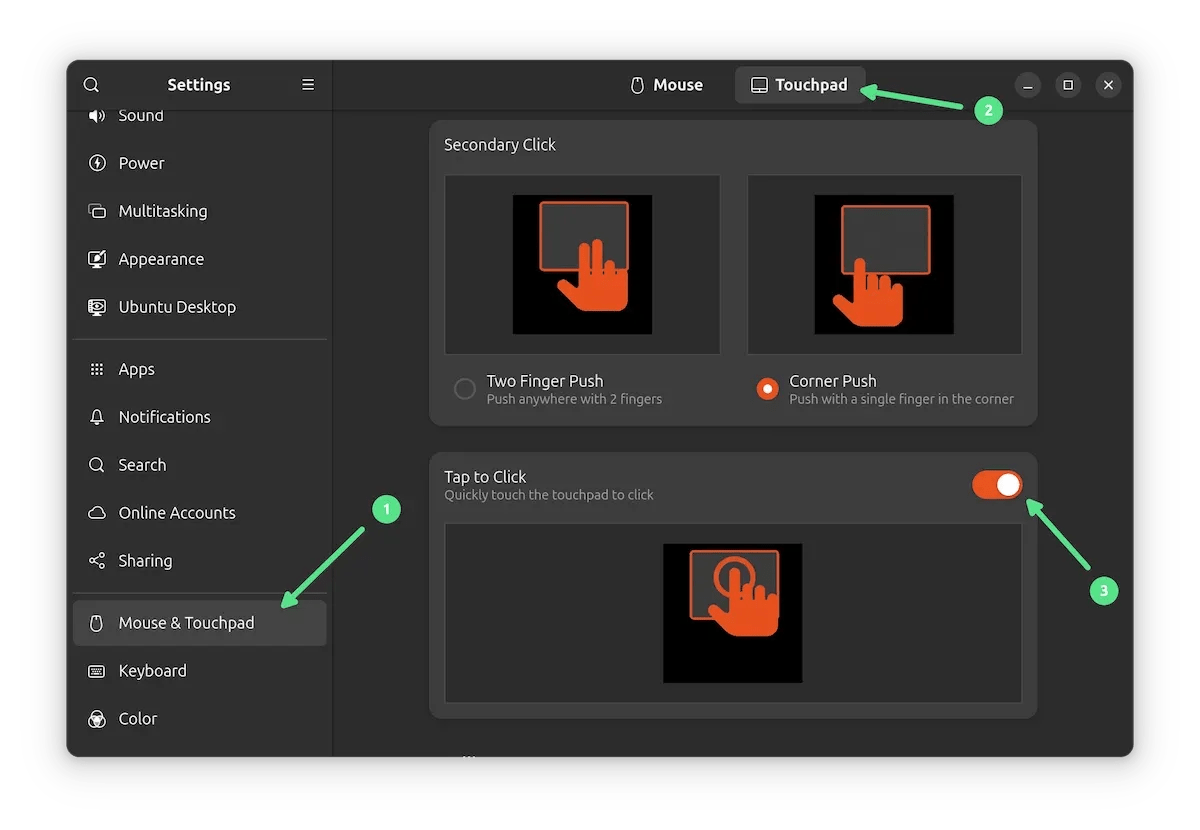Select the Two Finger Push option

pos(463,389)
